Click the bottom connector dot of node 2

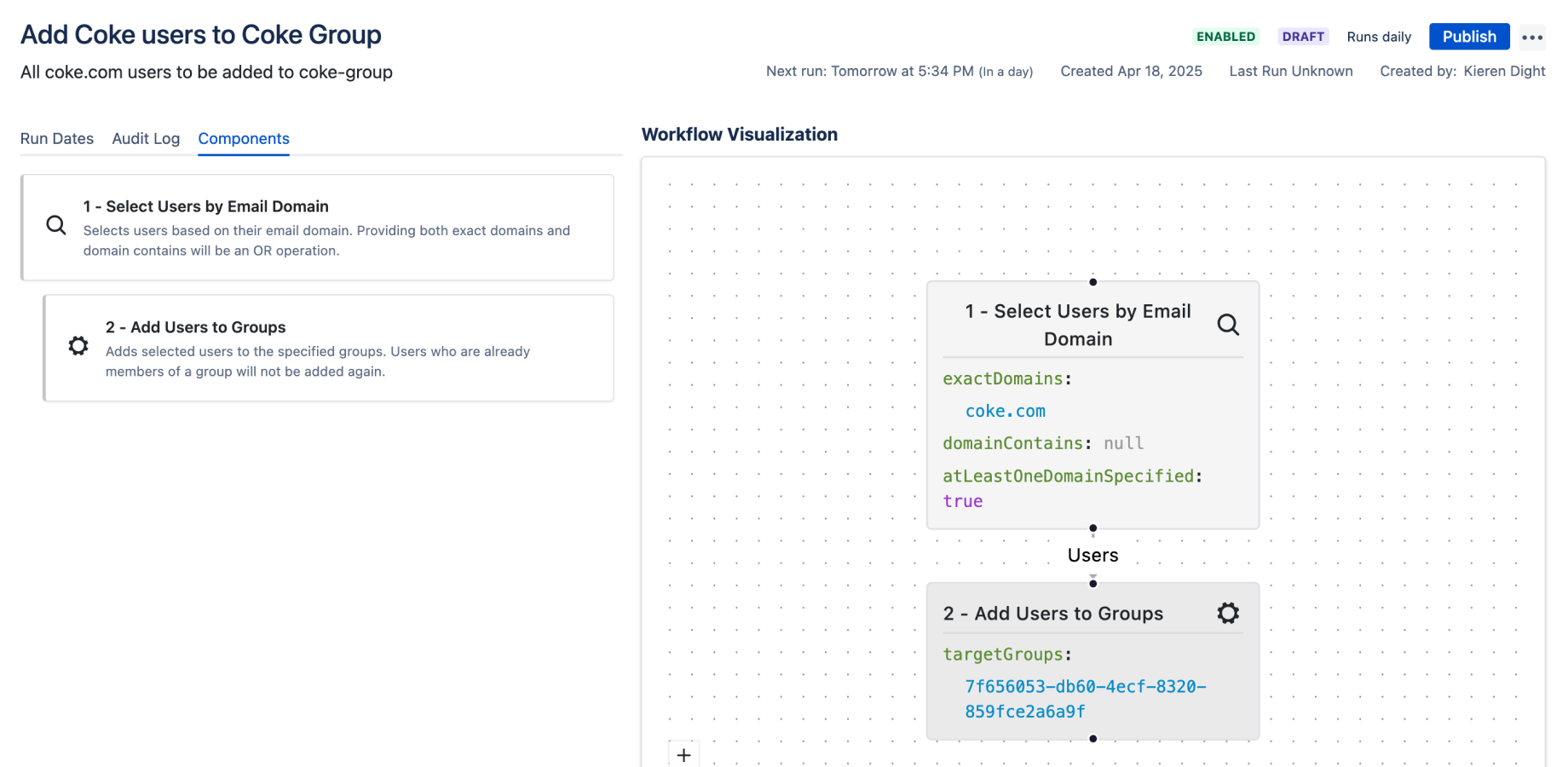pos(1092,739)
